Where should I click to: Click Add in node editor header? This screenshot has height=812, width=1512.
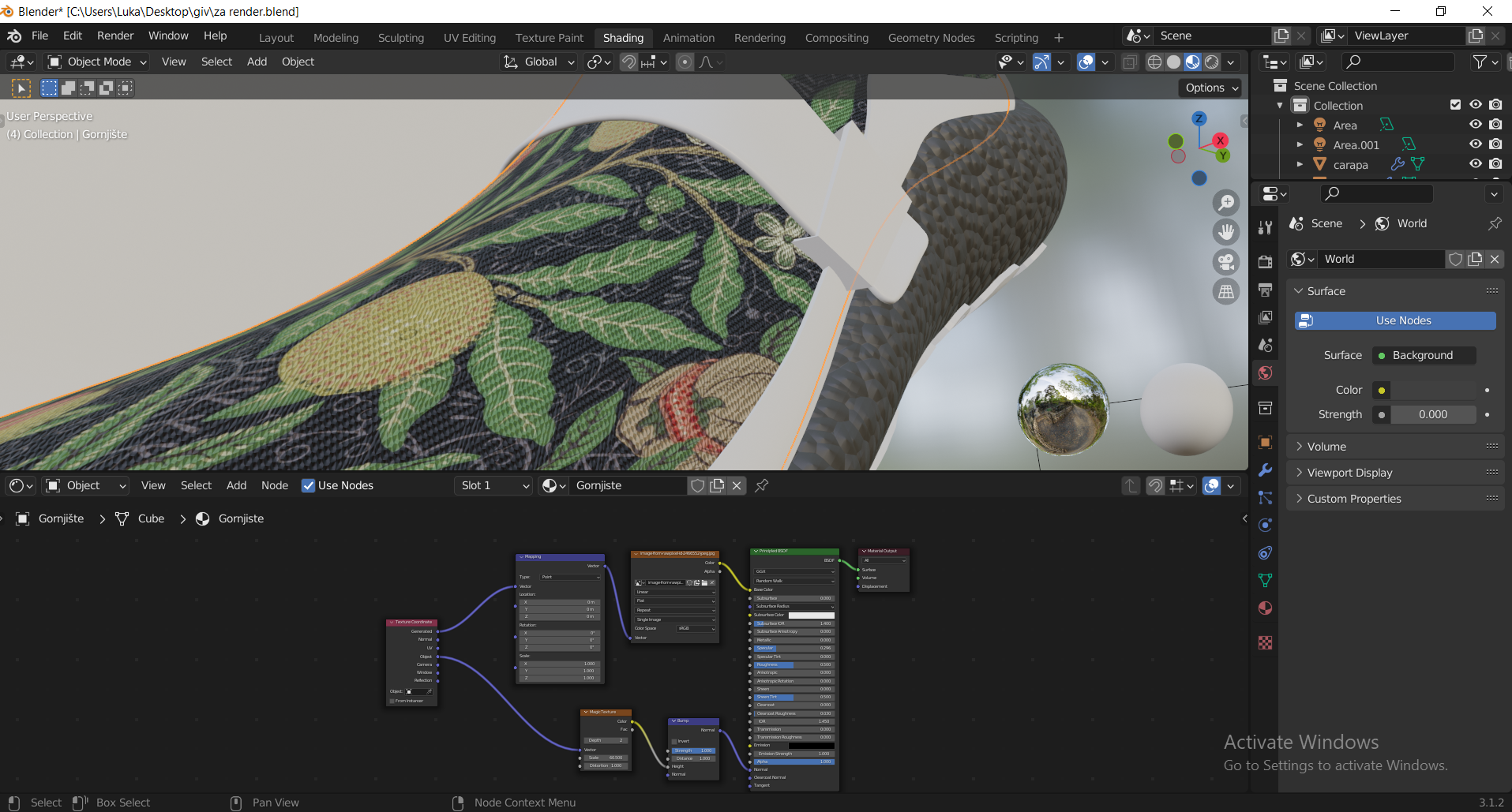[236, 485]
